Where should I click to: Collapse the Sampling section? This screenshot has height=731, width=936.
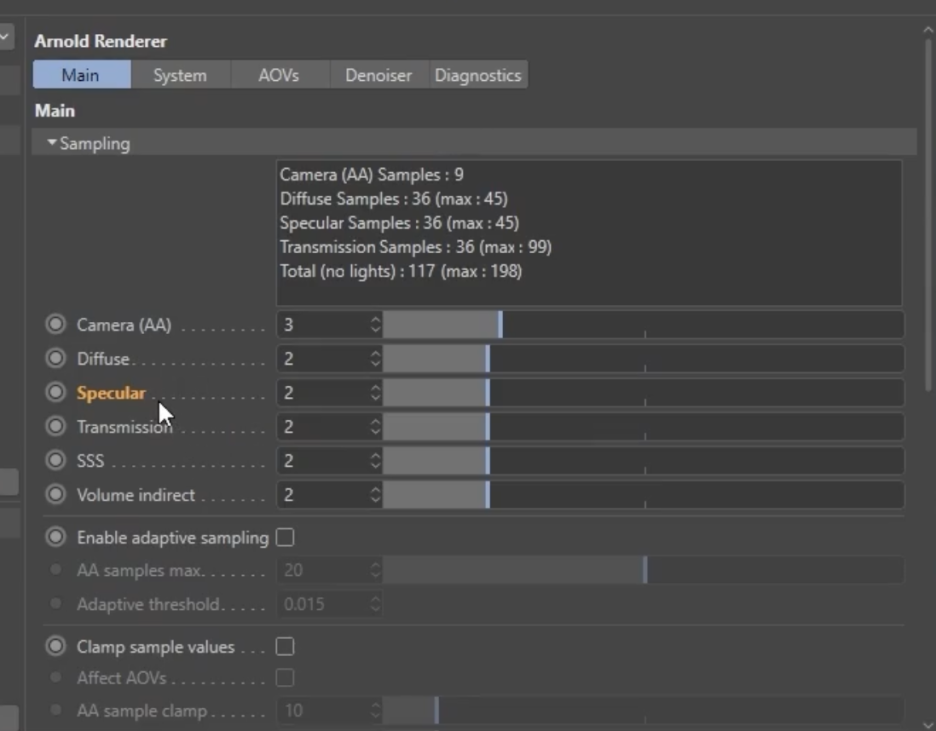(52, 143)
